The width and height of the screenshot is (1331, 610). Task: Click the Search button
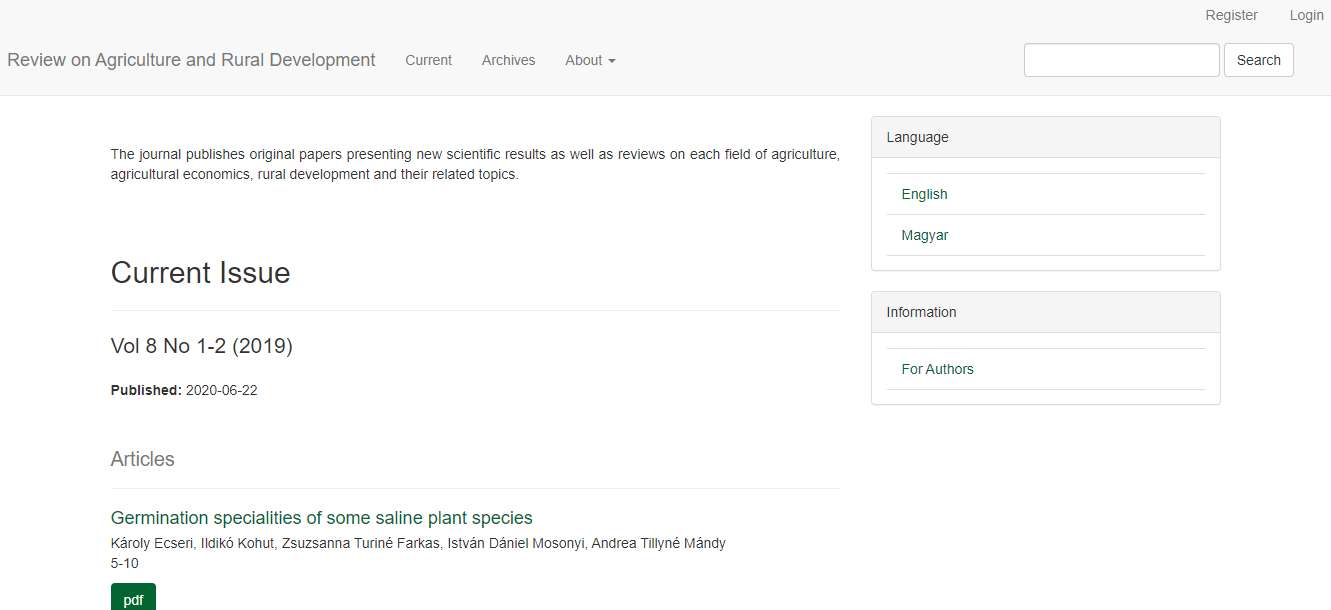pyautogui.click(x=1258, y=60)
